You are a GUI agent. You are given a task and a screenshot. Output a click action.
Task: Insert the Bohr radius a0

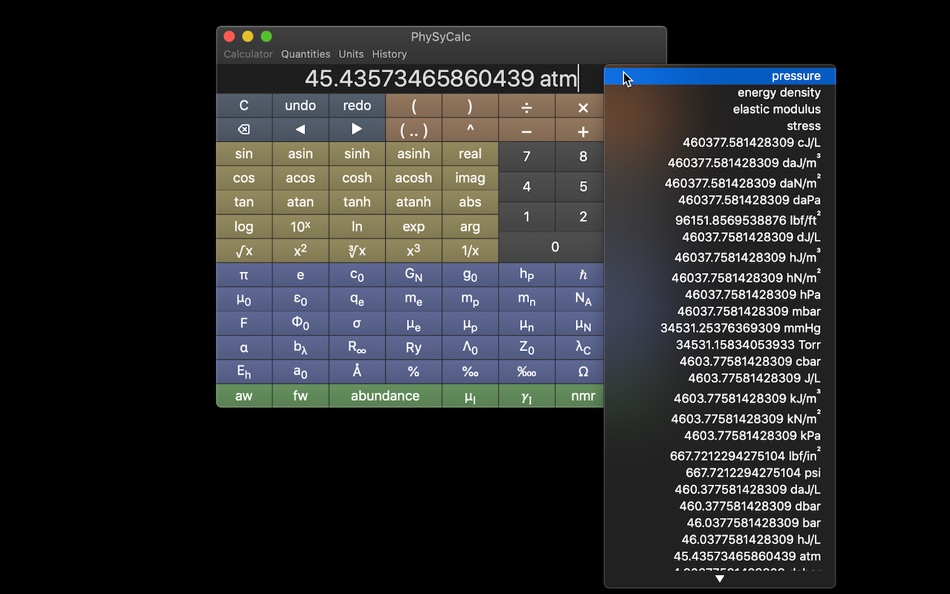(300, 372)
